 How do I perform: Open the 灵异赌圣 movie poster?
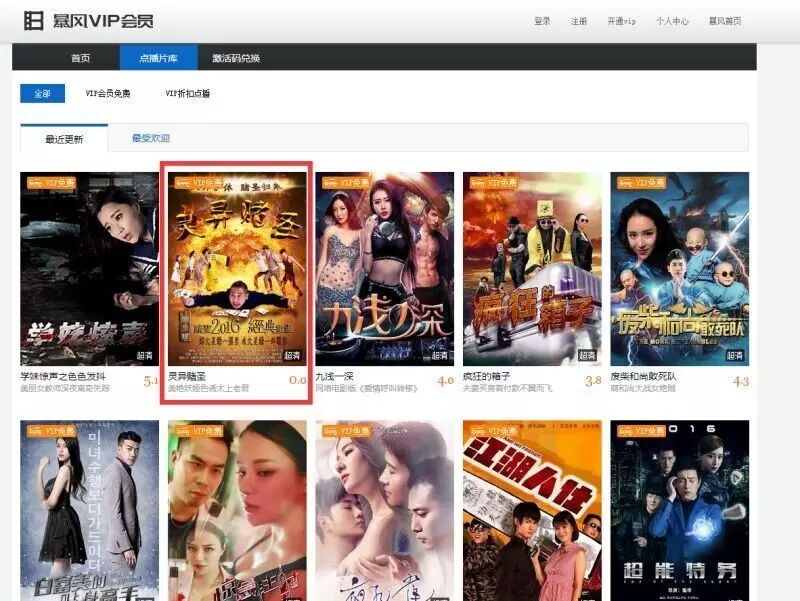[237, 269]
